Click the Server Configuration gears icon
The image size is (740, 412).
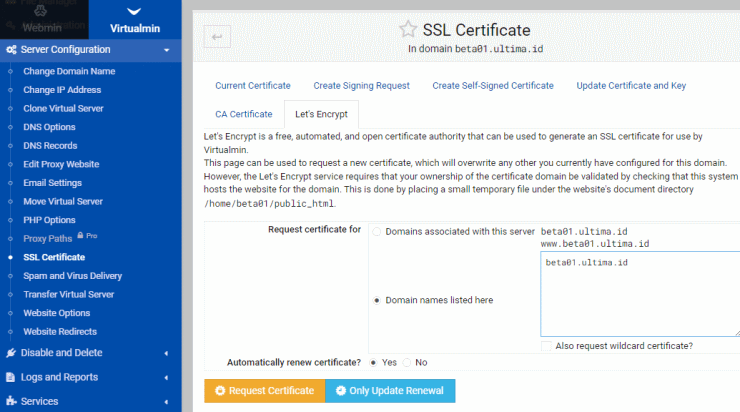(x=11, y=50)
